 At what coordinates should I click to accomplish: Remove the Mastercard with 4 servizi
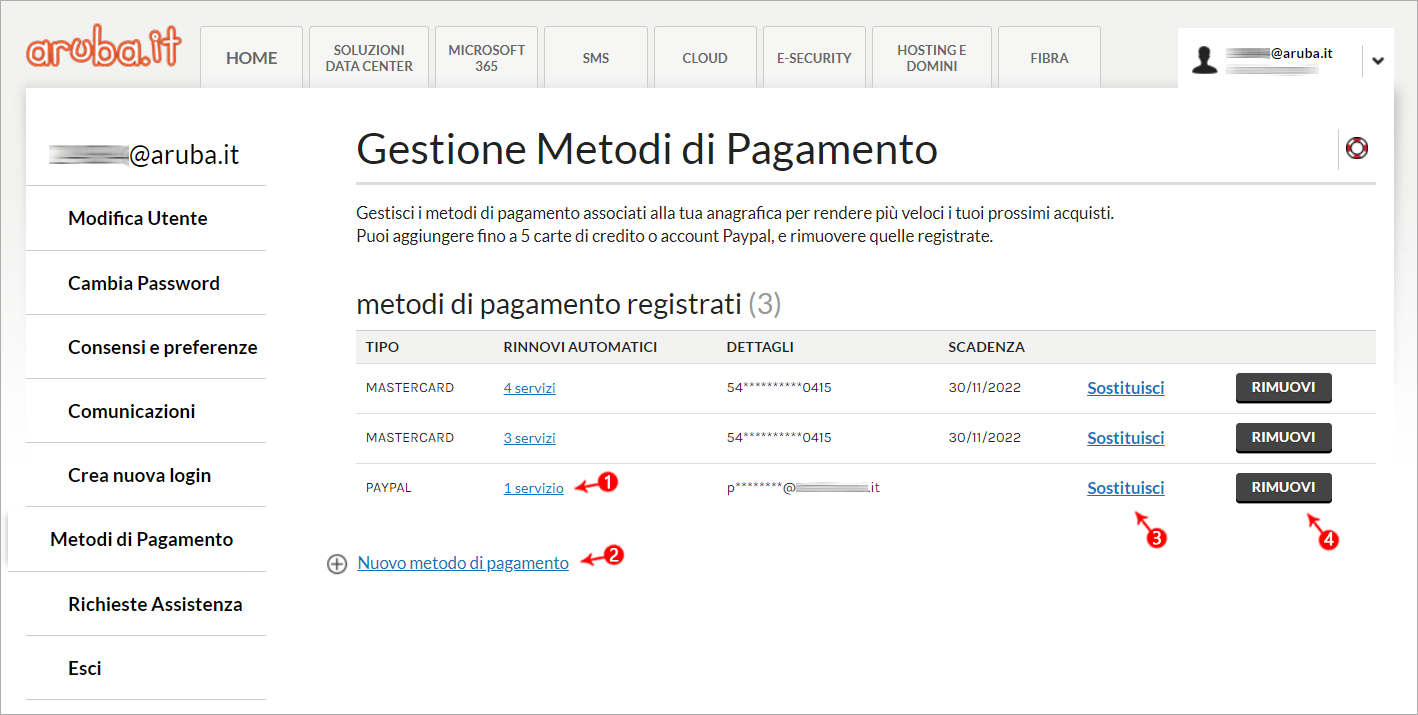(x=1284, y=388)
